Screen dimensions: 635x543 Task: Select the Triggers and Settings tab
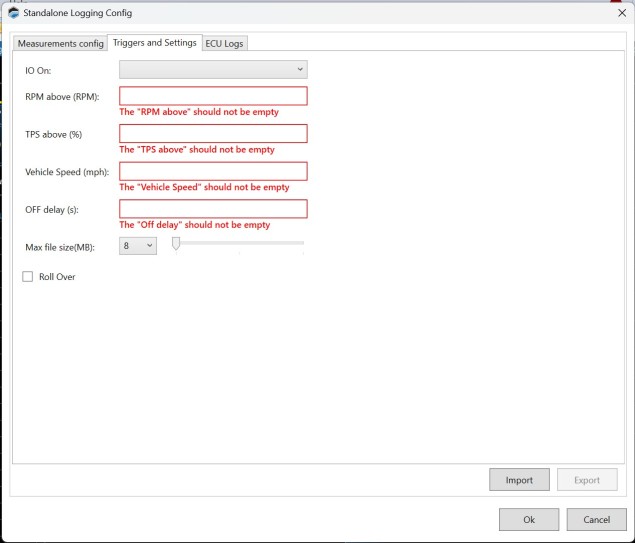click(155, 43)
